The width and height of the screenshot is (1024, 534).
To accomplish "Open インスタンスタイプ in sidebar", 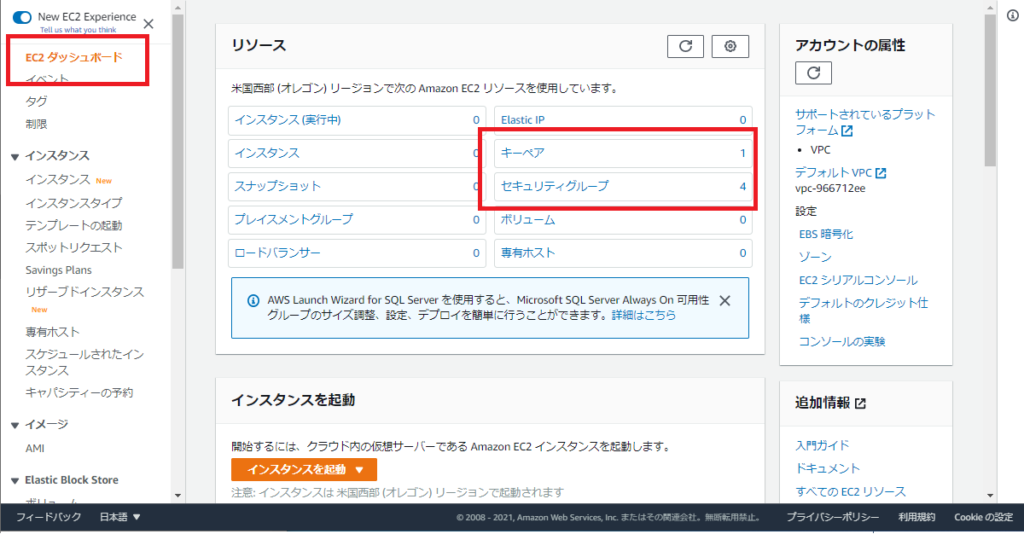I will click(x=73, y=203).
